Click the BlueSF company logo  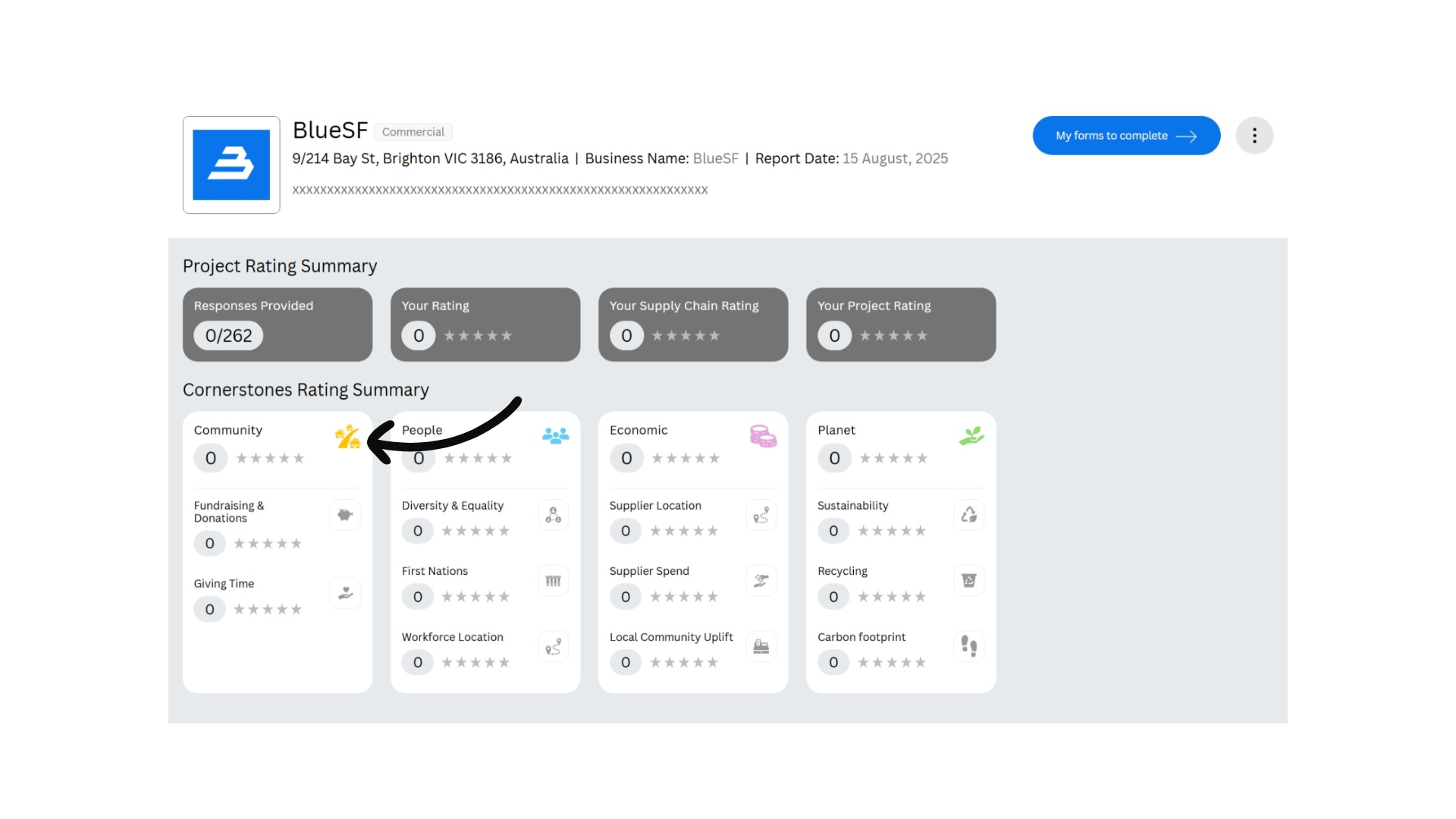pos(231,165)
